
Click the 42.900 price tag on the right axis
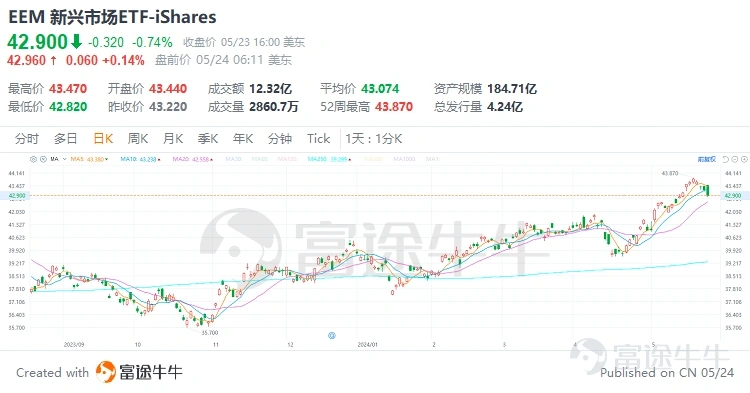coord(733,196)
